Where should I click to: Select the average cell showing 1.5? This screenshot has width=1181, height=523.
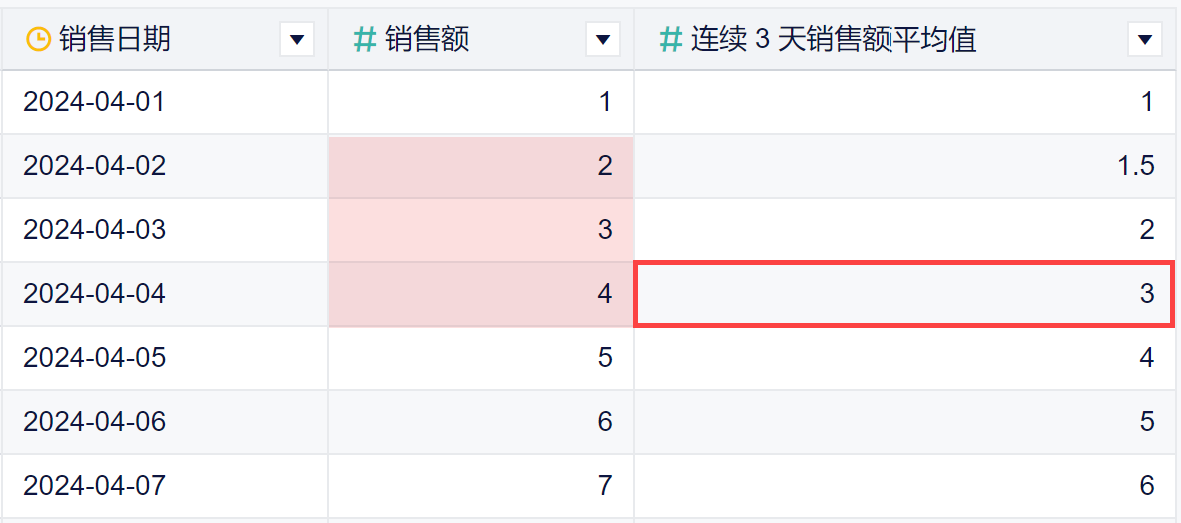tap(903, 166)
